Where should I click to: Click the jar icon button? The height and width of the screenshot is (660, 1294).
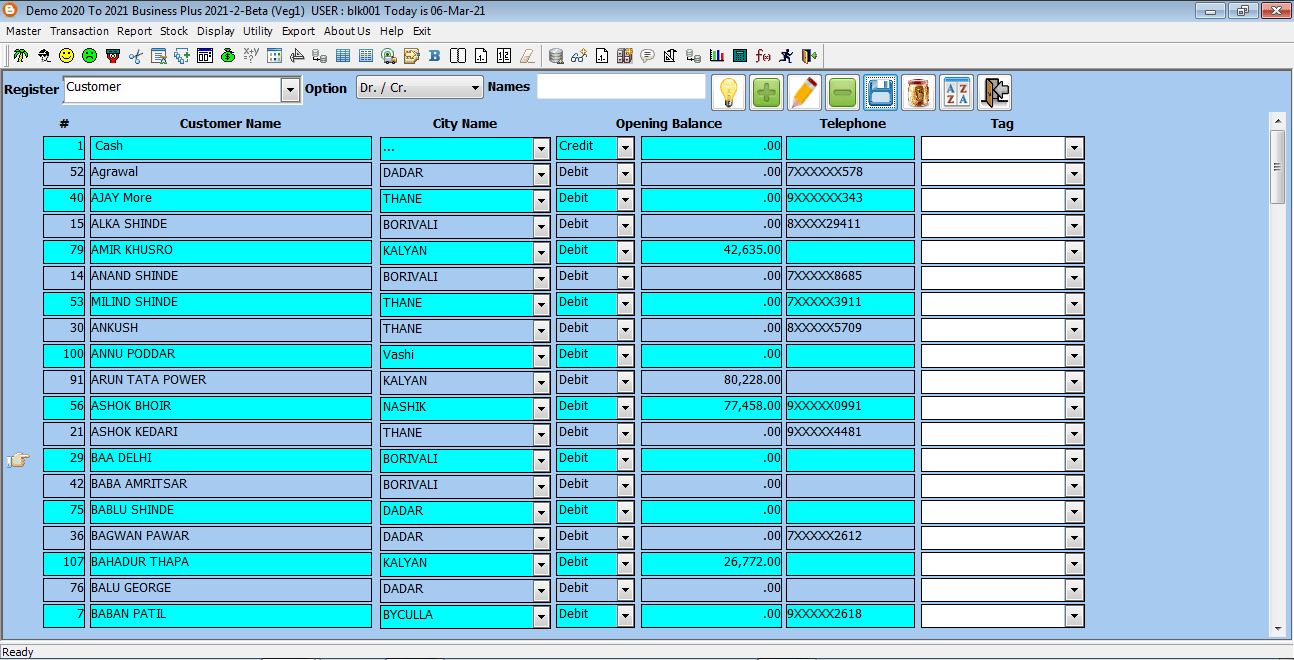[x=918, y=93]
